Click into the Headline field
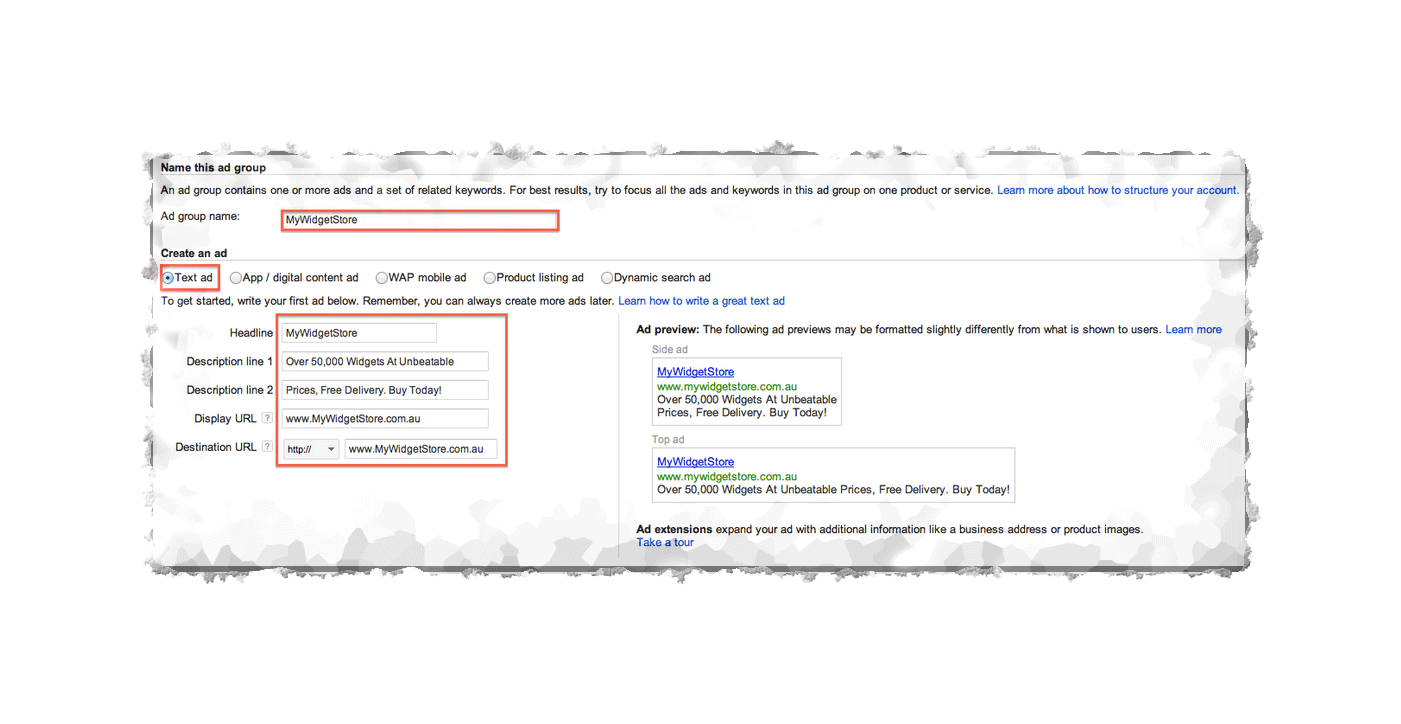 click(359, 333)
